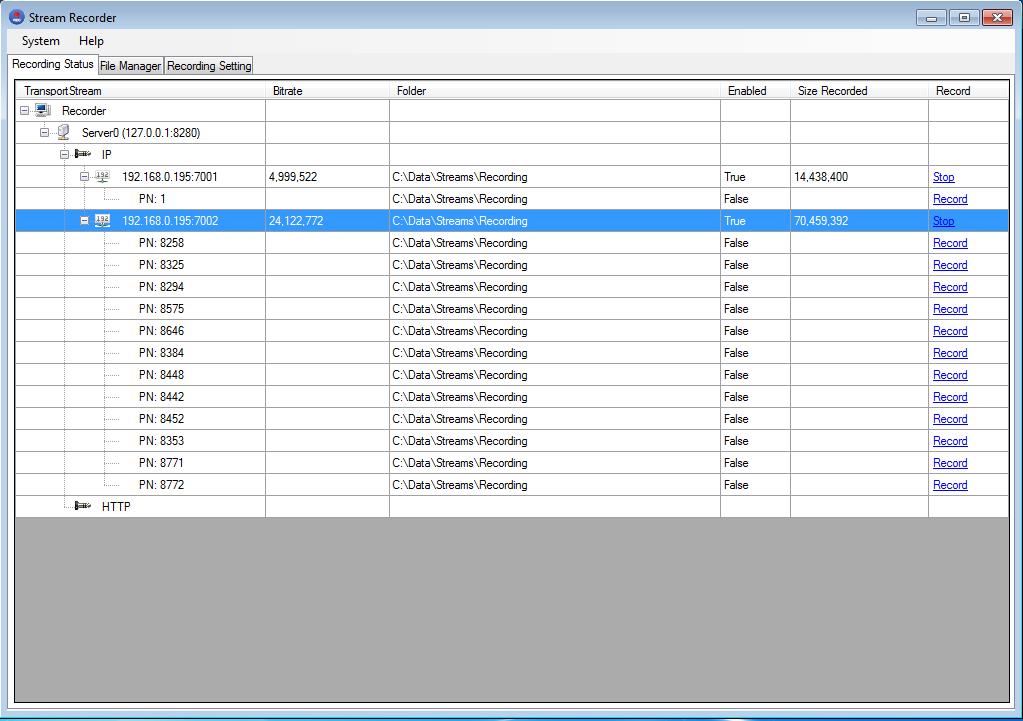Collapse the Server0 tree node
1023x721 pixels.
pos(45,133)
